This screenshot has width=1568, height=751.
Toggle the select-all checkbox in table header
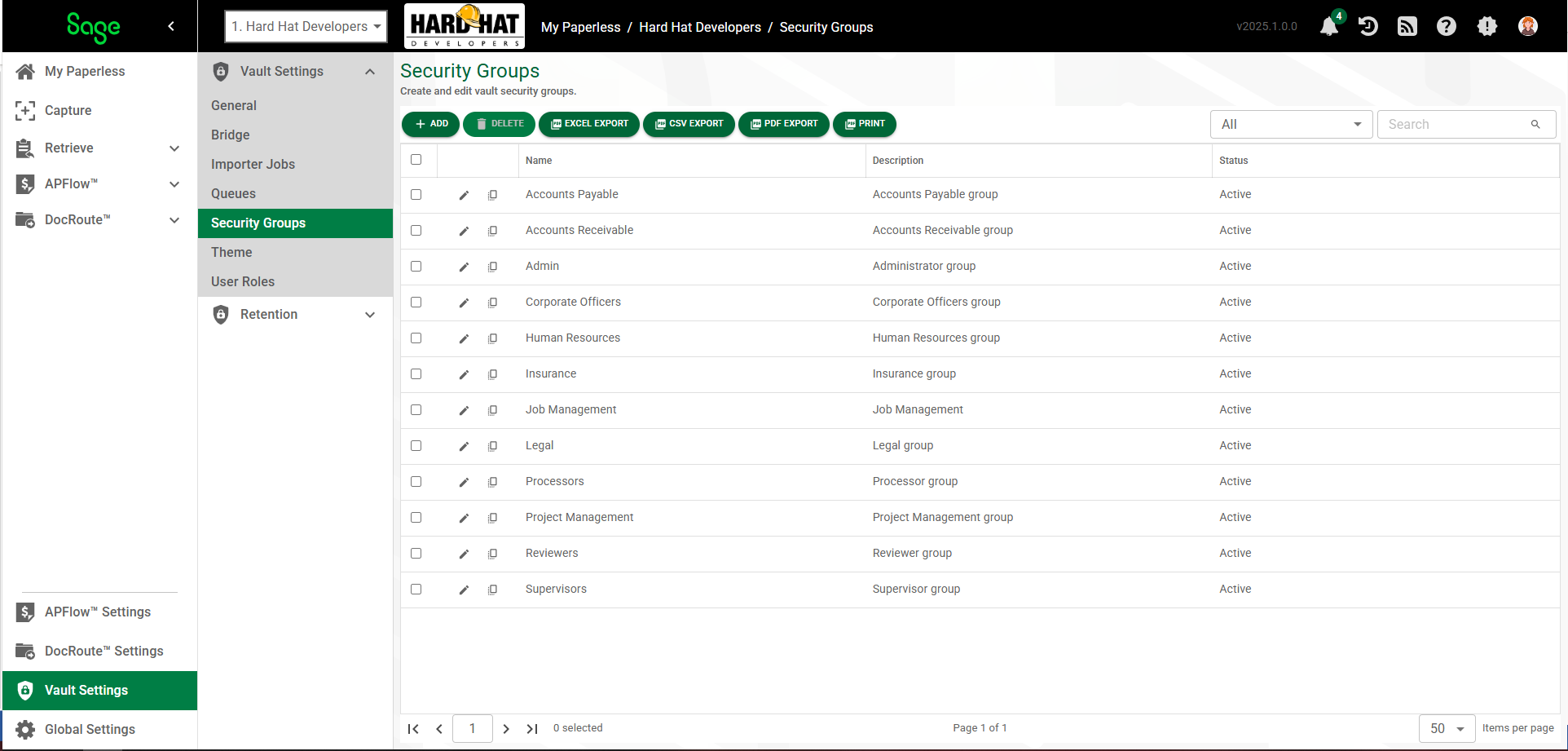(416, 160)
